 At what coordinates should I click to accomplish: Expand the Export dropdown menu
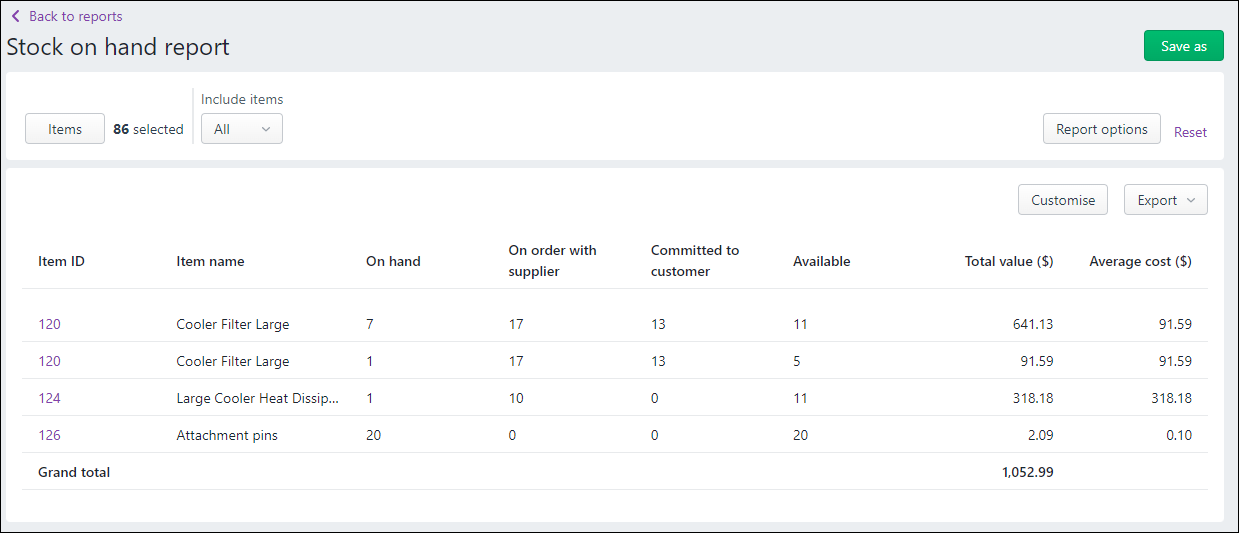pyautogui.click(x=1165, y=200)
